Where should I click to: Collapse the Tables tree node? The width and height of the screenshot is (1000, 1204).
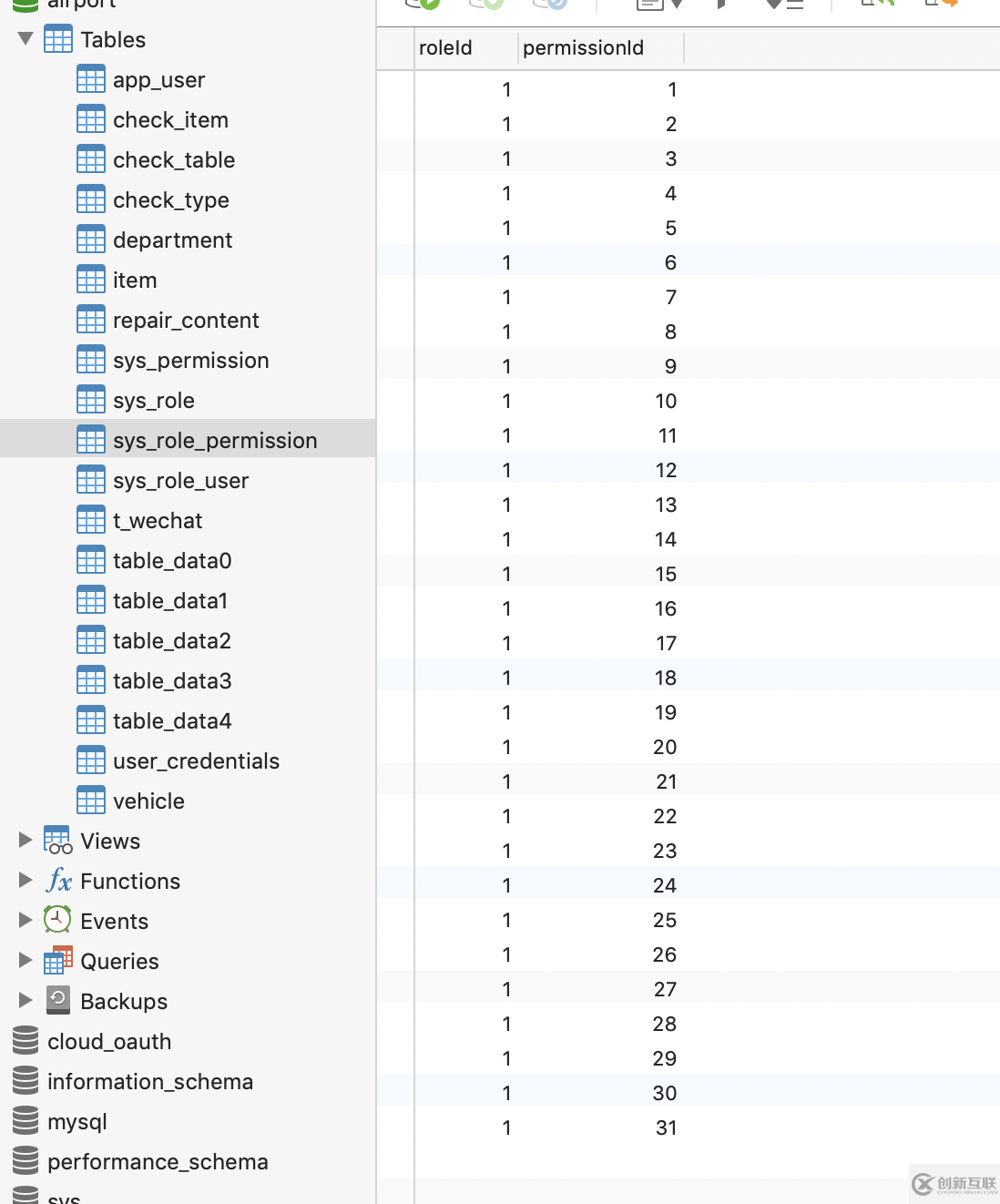(26, 39)
